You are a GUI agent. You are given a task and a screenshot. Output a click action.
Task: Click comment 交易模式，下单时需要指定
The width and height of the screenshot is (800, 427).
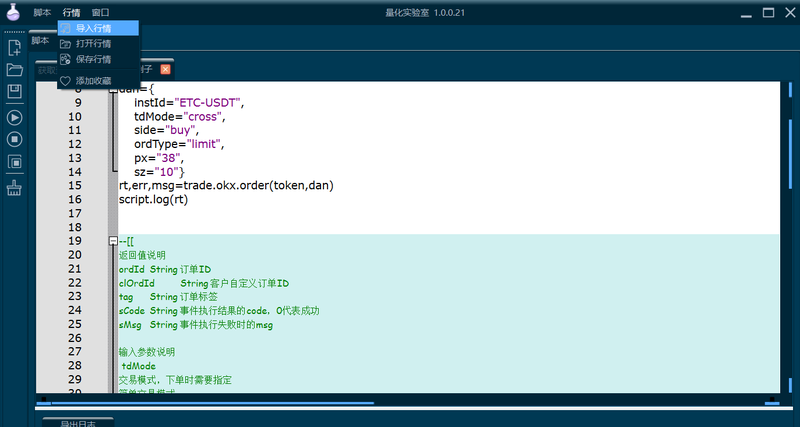coord(175,380)
